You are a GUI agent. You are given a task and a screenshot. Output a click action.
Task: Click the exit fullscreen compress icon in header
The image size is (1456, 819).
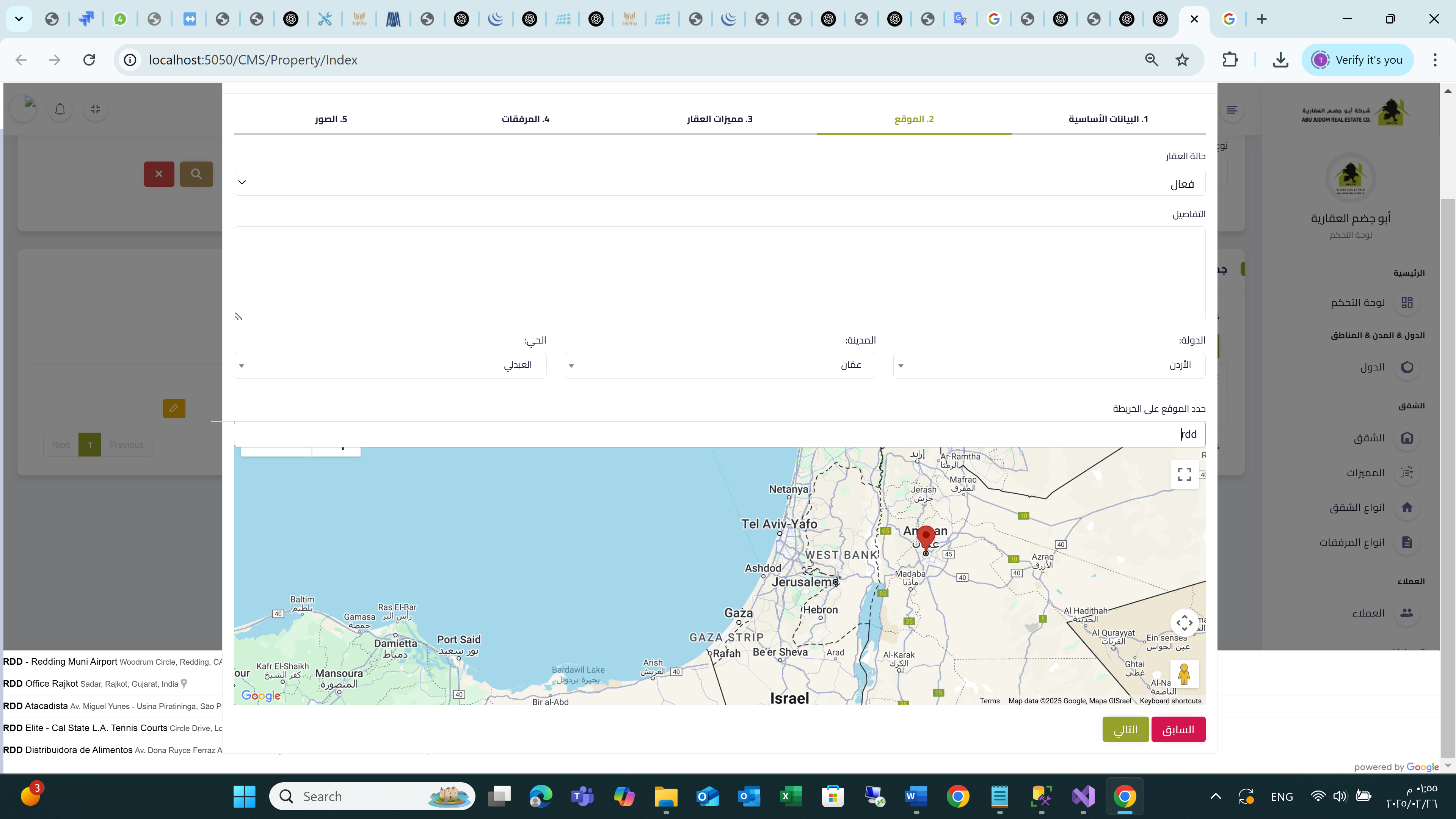96,109
